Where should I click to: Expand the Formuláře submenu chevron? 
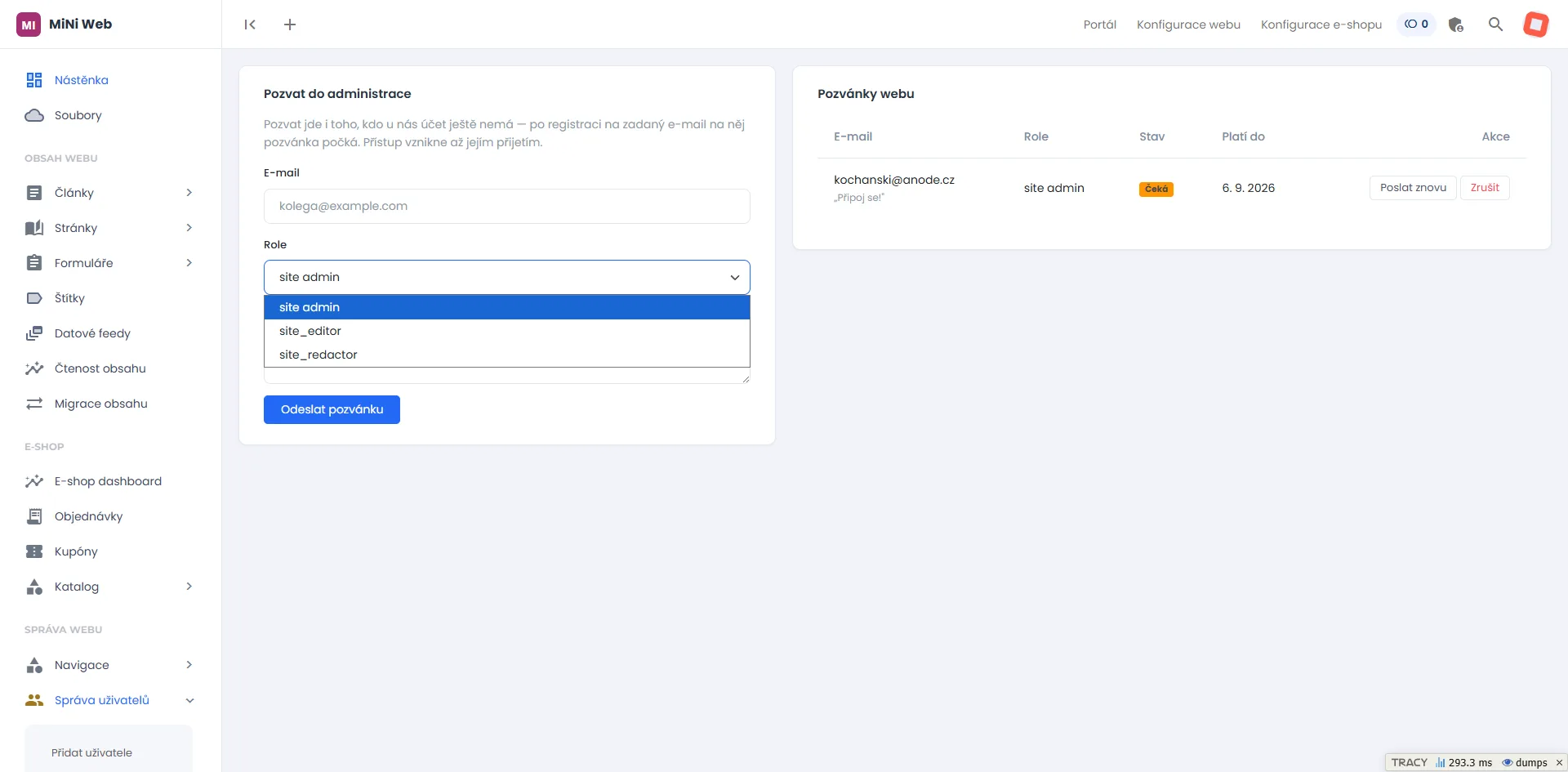pyautogui.click(x=189, y=263)
